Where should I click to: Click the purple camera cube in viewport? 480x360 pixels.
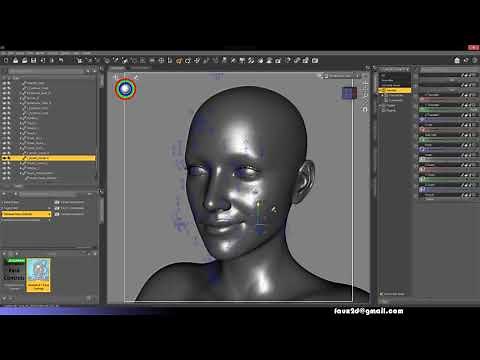(x=349, y=93)
